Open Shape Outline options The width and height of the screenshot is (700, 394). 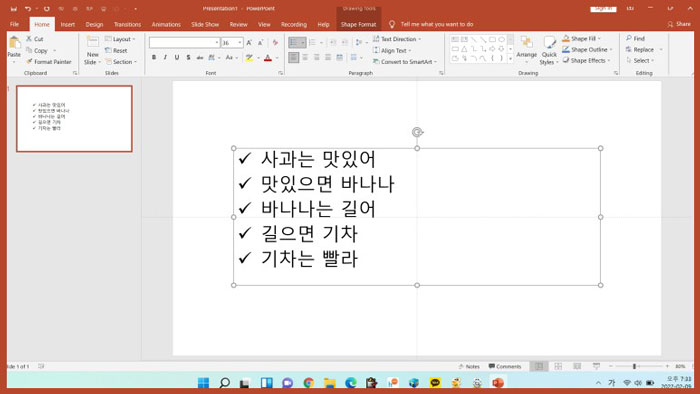pyautogui.click(x=588, y=49)
